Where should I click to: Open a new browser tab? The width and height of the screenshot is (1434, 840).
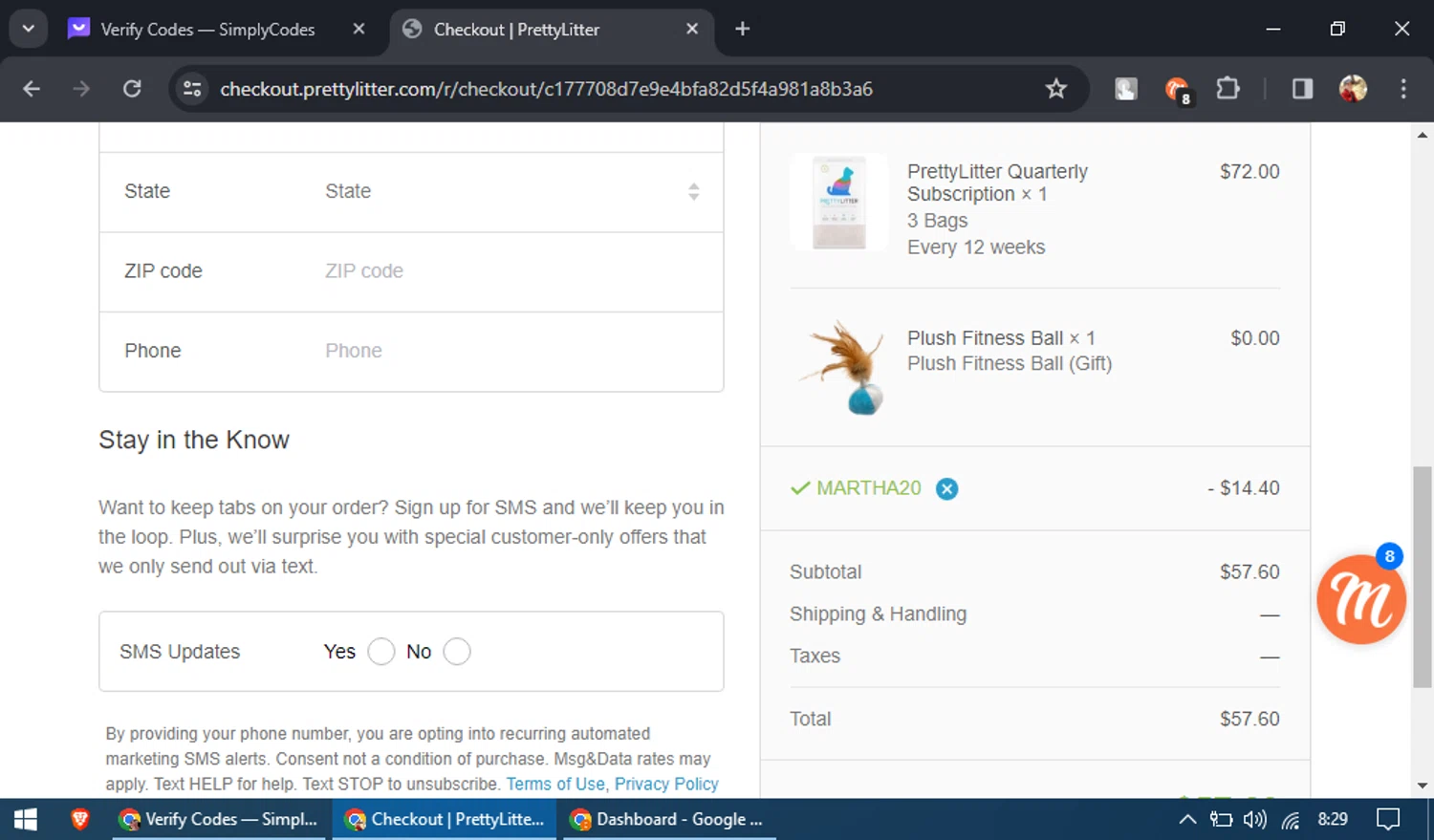pos(742,30)
